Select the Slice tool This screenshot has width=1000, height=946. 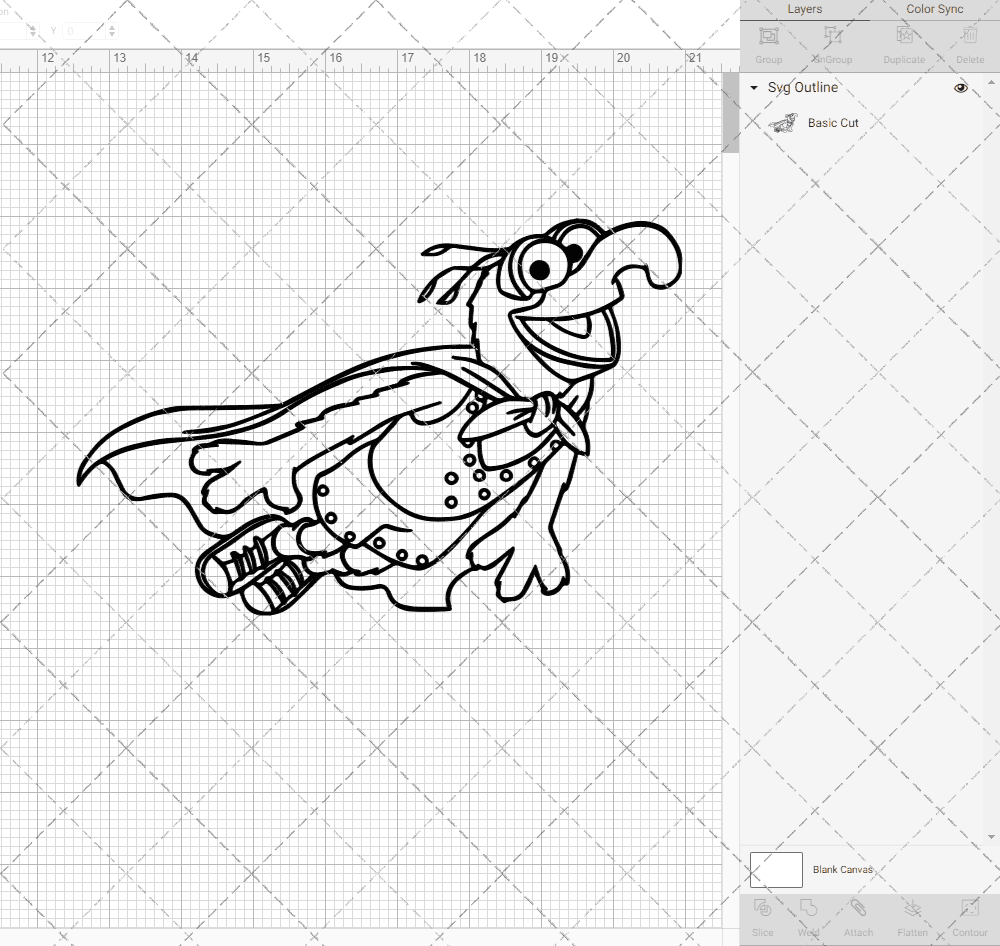click(x=762, y=908)
